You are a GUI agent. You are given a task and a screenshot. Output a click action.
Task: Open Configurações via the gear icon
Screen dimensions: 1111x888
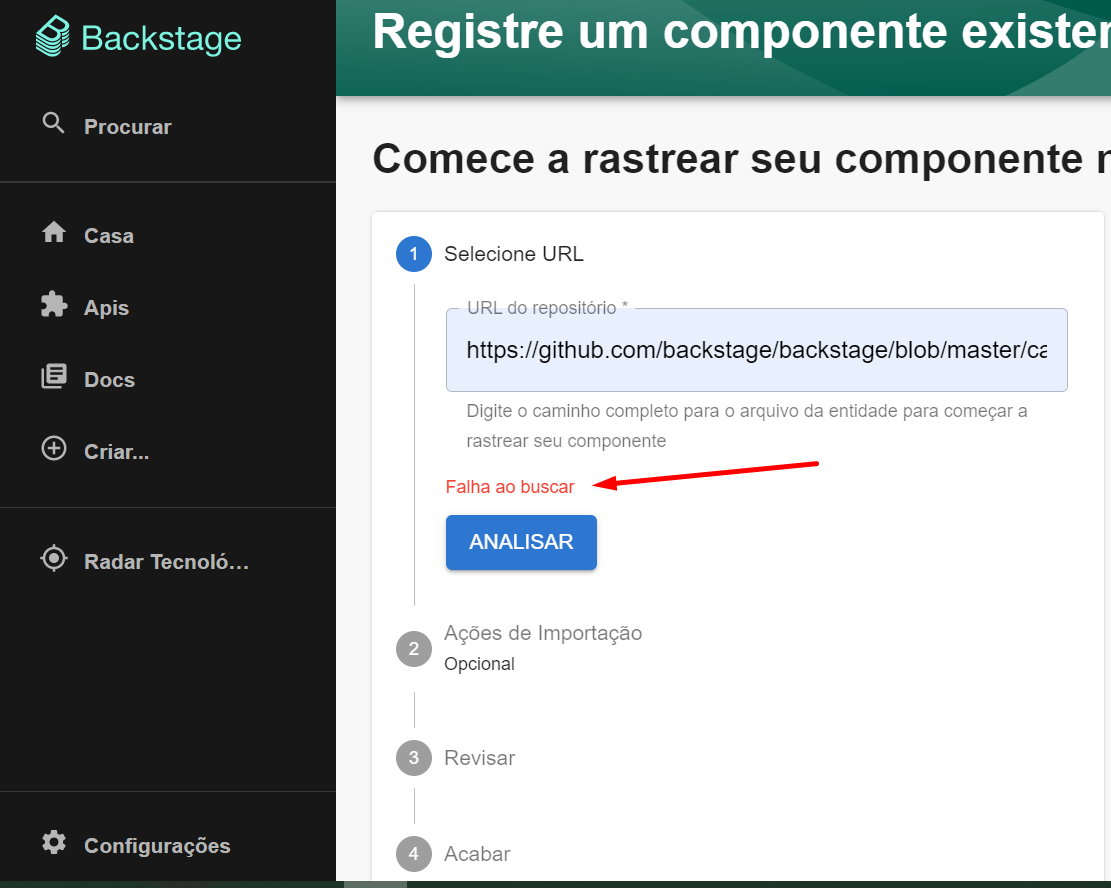(x=54, y=843)
